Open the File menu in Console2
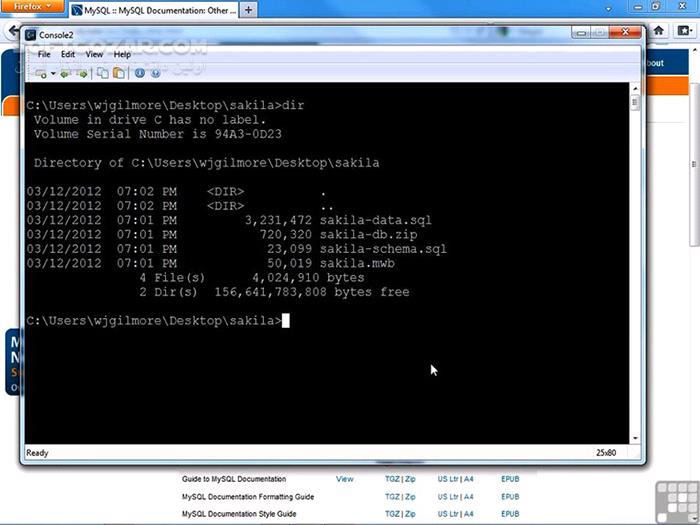The width and height of the screenshot is (700, 525). pyautogui.click(x=44, y=54)
